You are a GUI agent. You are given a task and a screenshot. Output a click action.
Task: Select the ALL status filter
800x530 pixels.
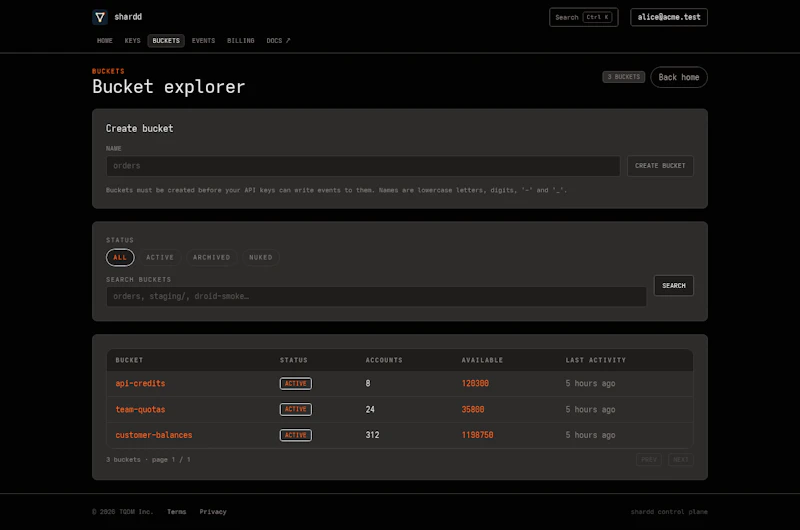120,258
